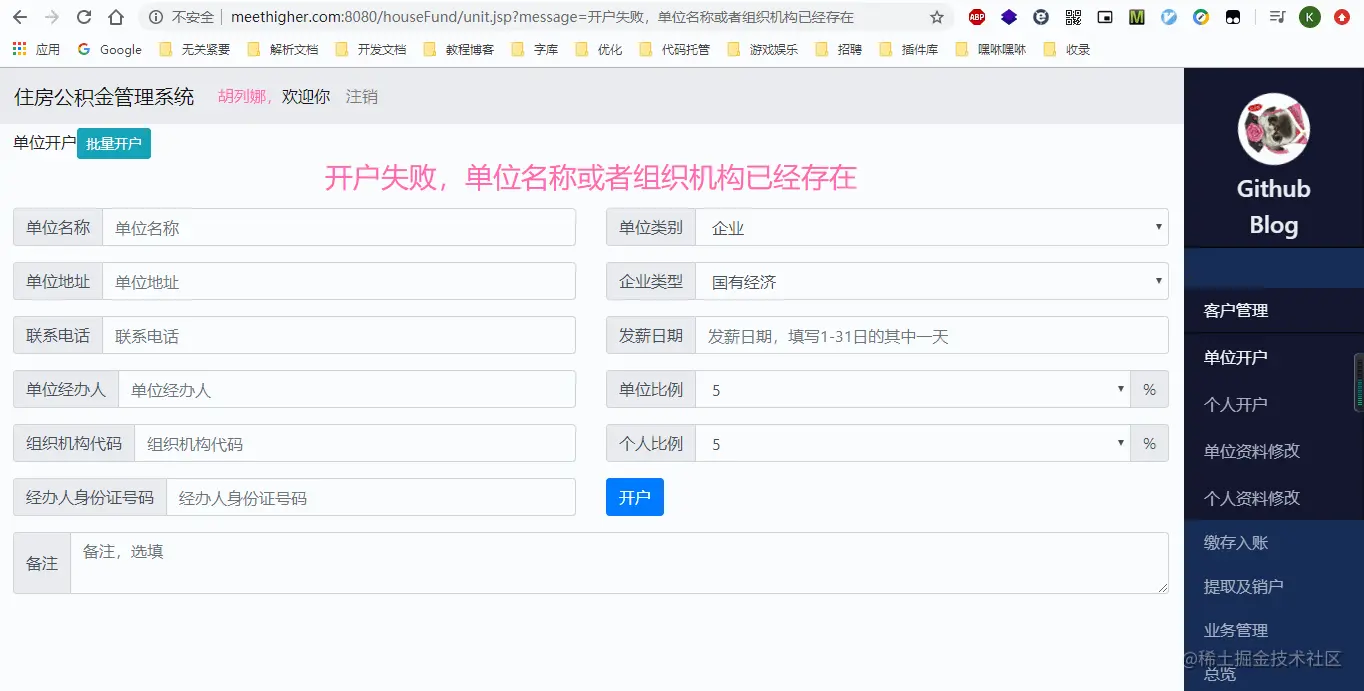Expand the 企业类型 dropdown showing 国有经济
This screenshot has height=691, width=1364.
coord(932,281)
